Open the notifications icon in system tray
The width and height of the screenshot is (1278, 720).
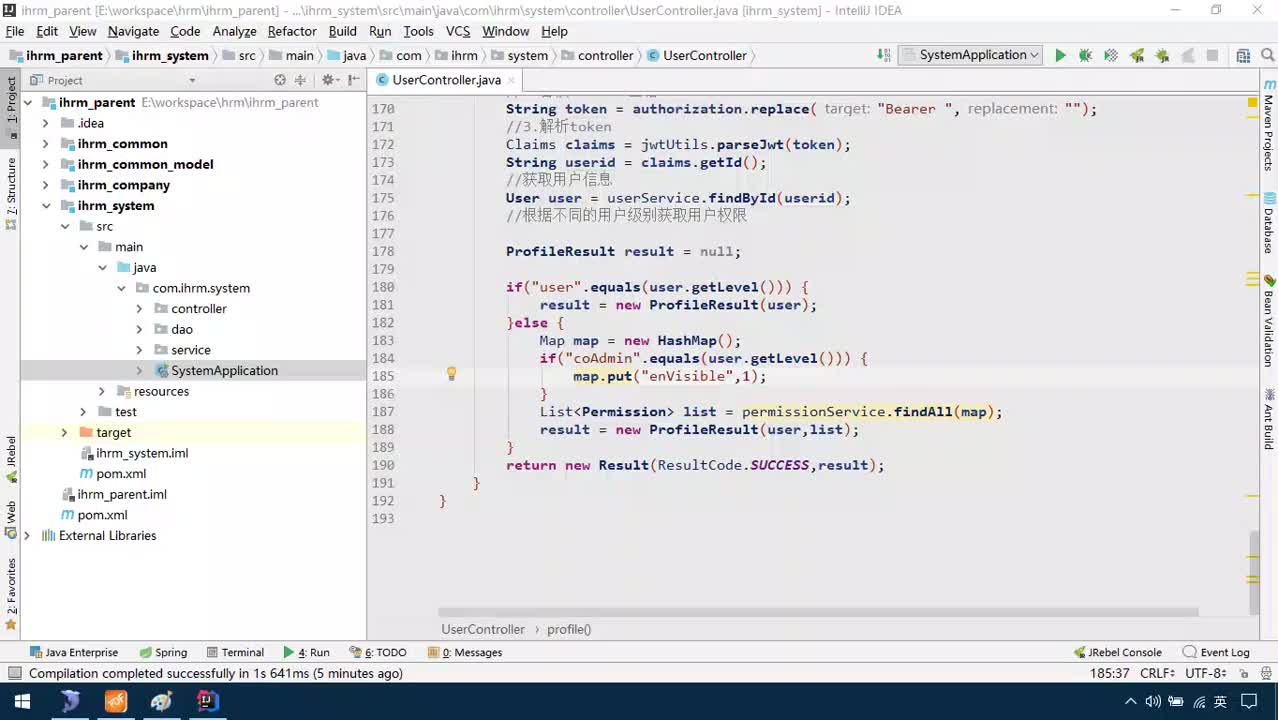pyautogui.click(x=1251, y=701)
